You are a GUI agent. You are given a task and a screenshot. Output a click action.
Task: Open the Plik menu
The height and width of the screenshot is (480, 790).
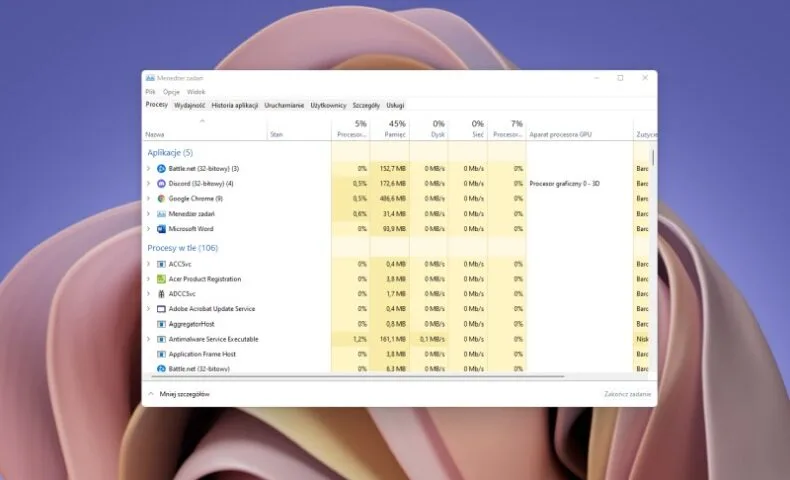click(150, 92)
